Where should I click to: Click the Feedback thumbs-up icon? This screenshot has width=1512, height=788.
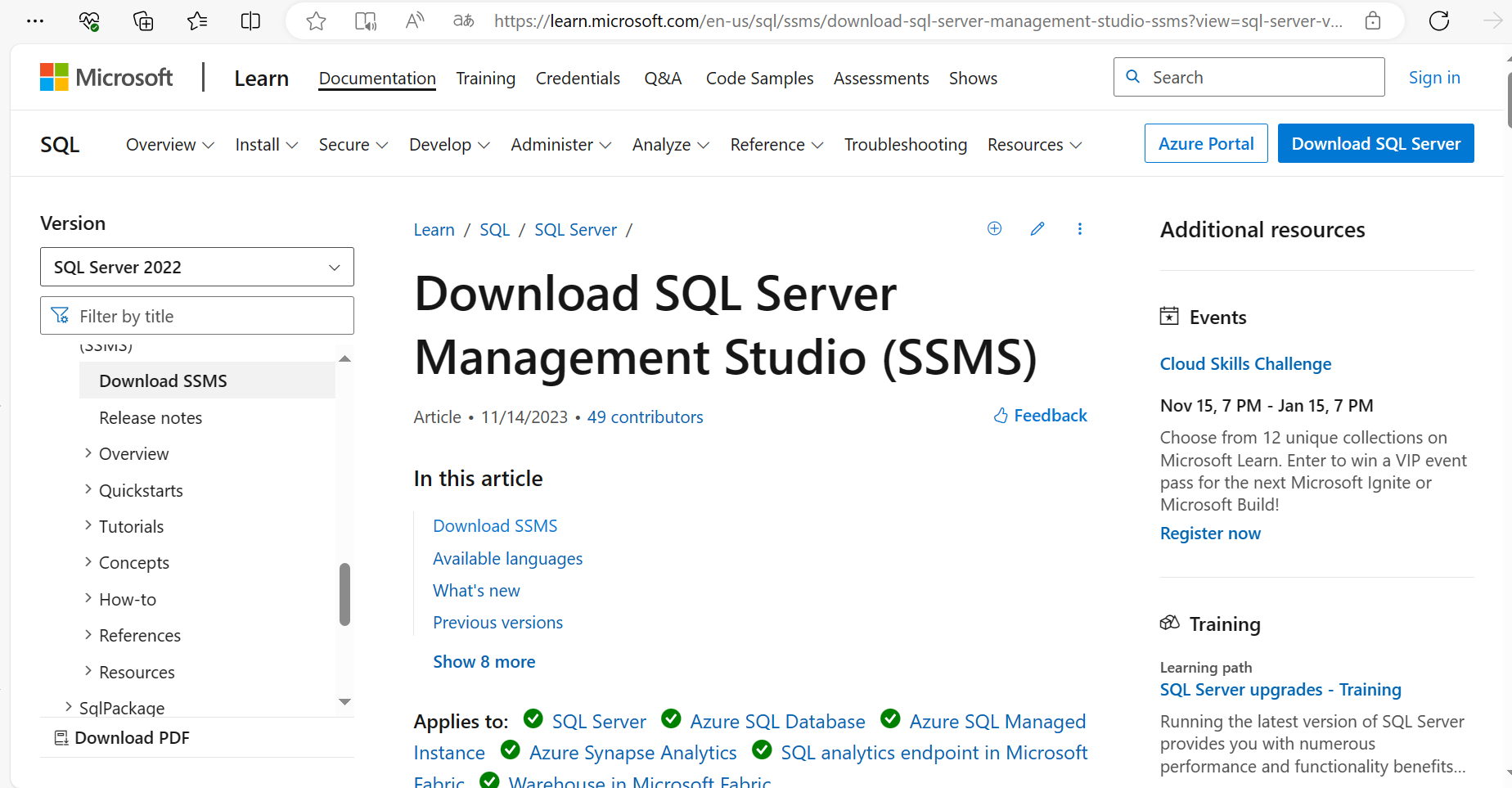tap(1000, 415)
